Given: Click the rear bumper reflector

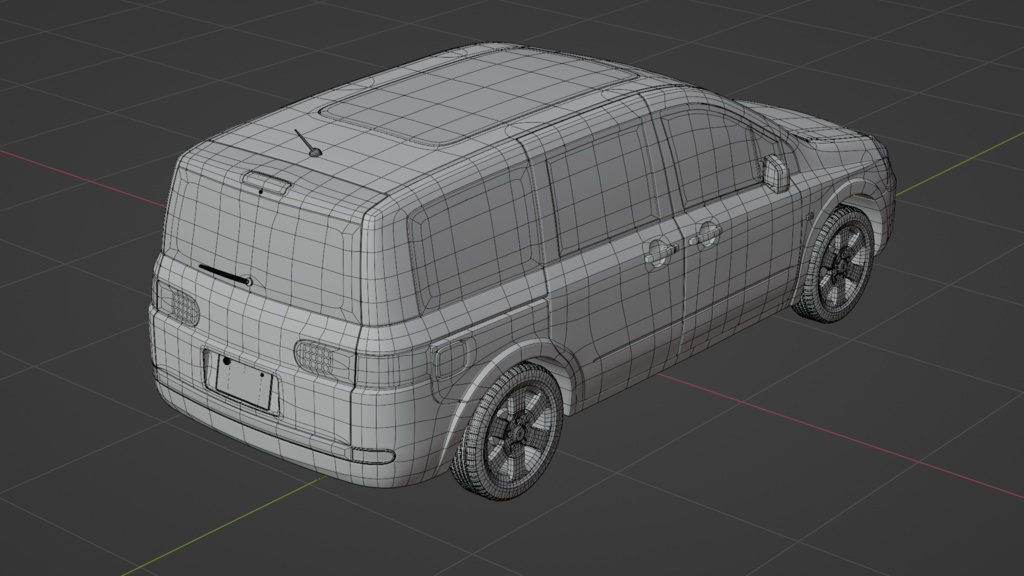Looking at the screenshot, I should [x=373, y=456].
